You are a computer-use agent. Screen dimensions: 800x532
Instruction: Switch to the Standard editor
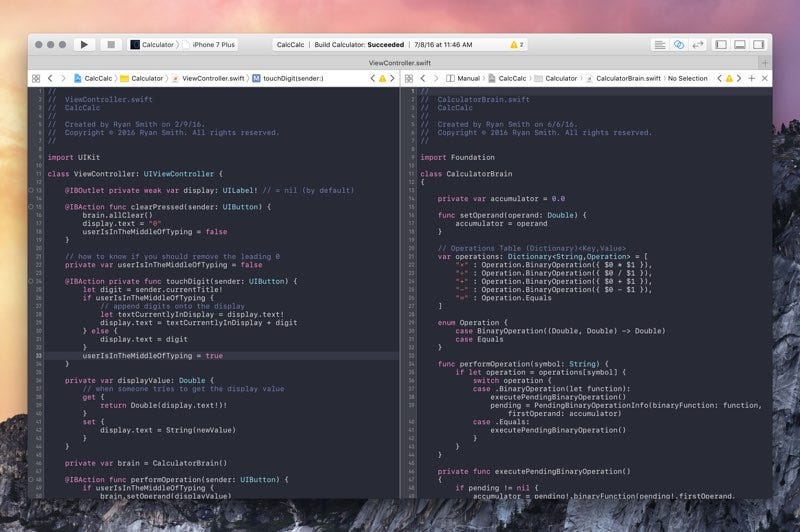tap(659, 45)
